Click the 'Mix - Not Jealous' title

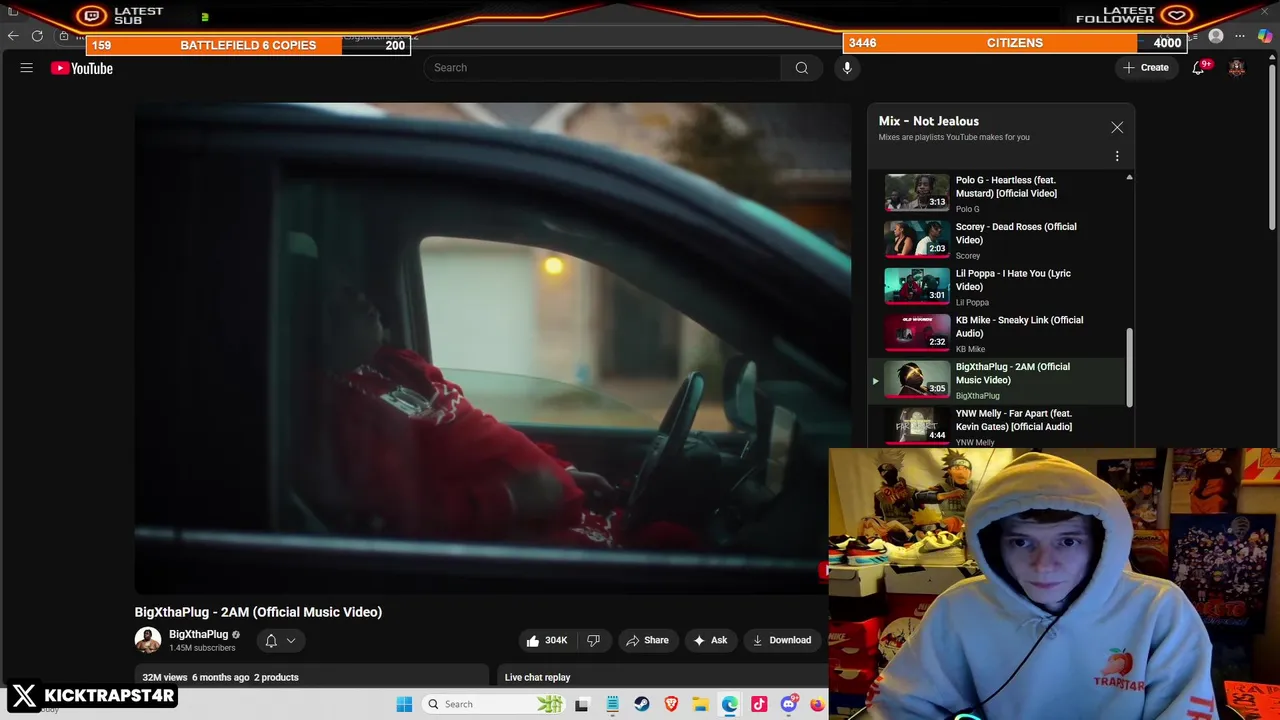[929, 121]
